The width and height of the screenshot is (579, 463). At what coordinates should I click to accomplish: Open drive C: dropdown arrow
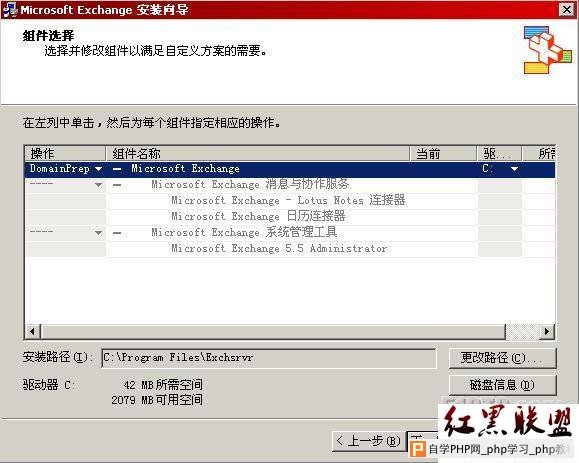514,169
